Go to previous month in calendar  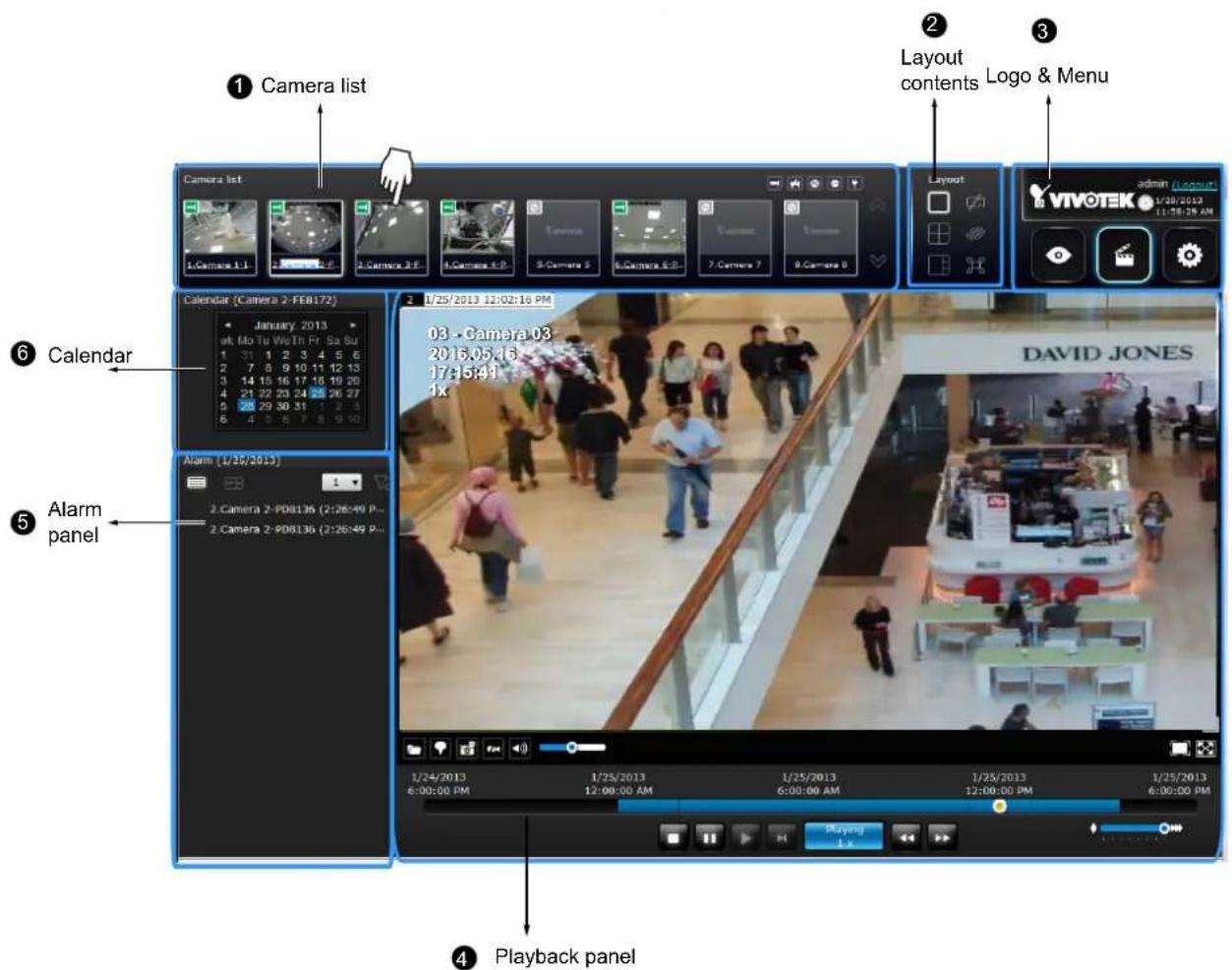pyautogui.click(x=228, y=325)
